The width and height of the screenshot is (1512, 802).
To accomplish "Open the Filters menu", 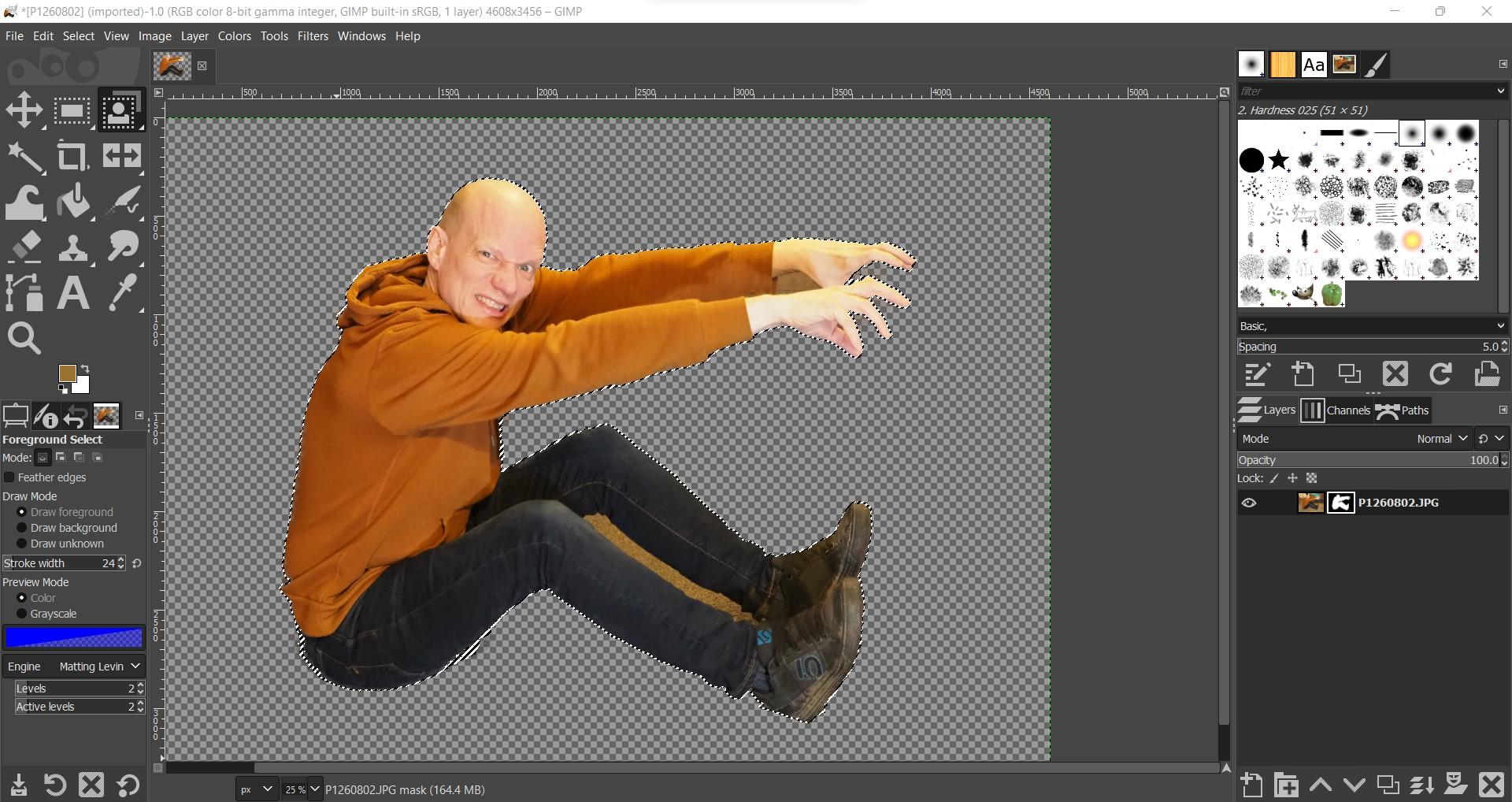I will 313,35.
